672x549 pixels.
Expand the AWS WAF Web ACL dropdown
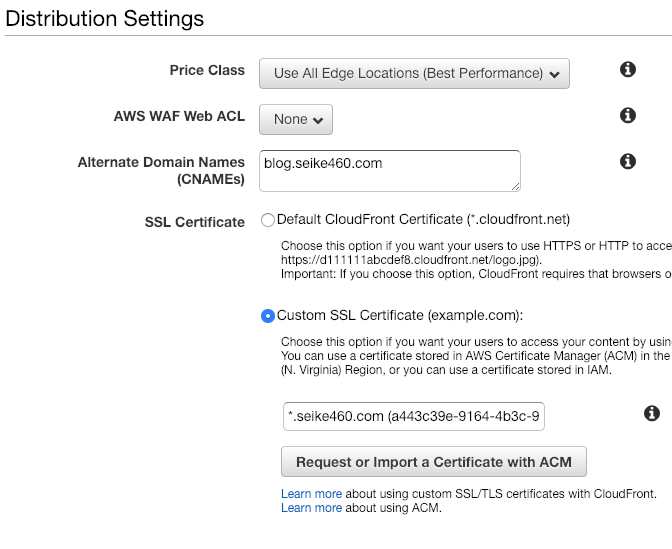point(296,119)
